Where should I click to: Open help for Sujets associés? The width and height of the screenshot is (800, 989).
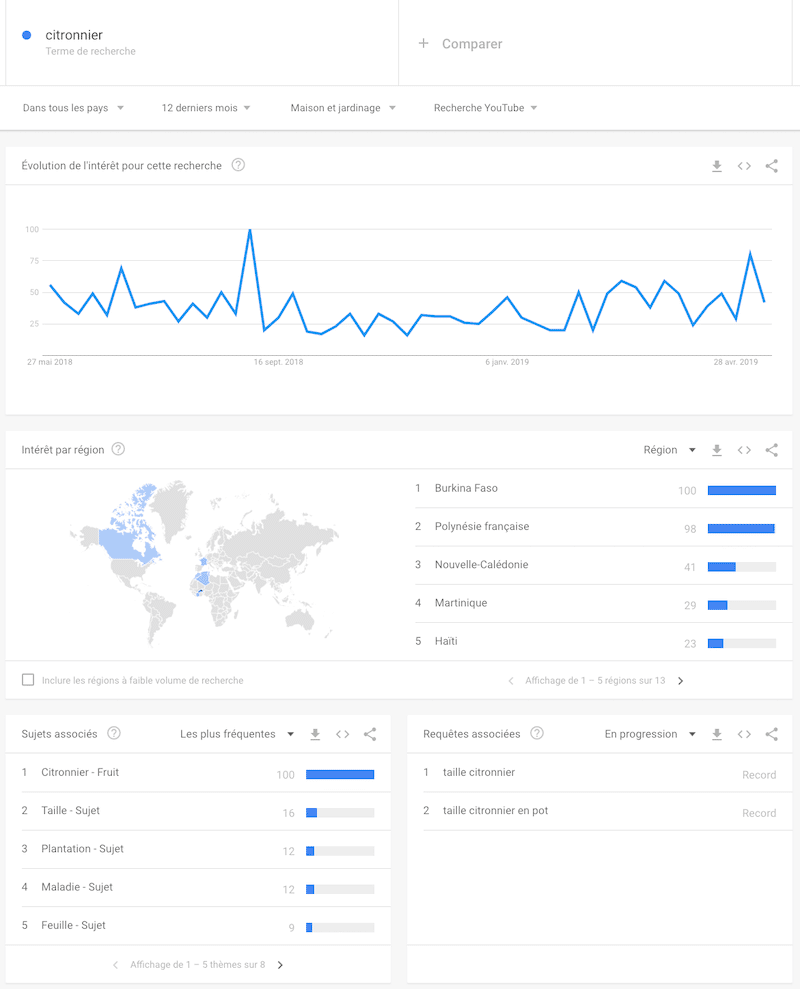coord(114,734)
